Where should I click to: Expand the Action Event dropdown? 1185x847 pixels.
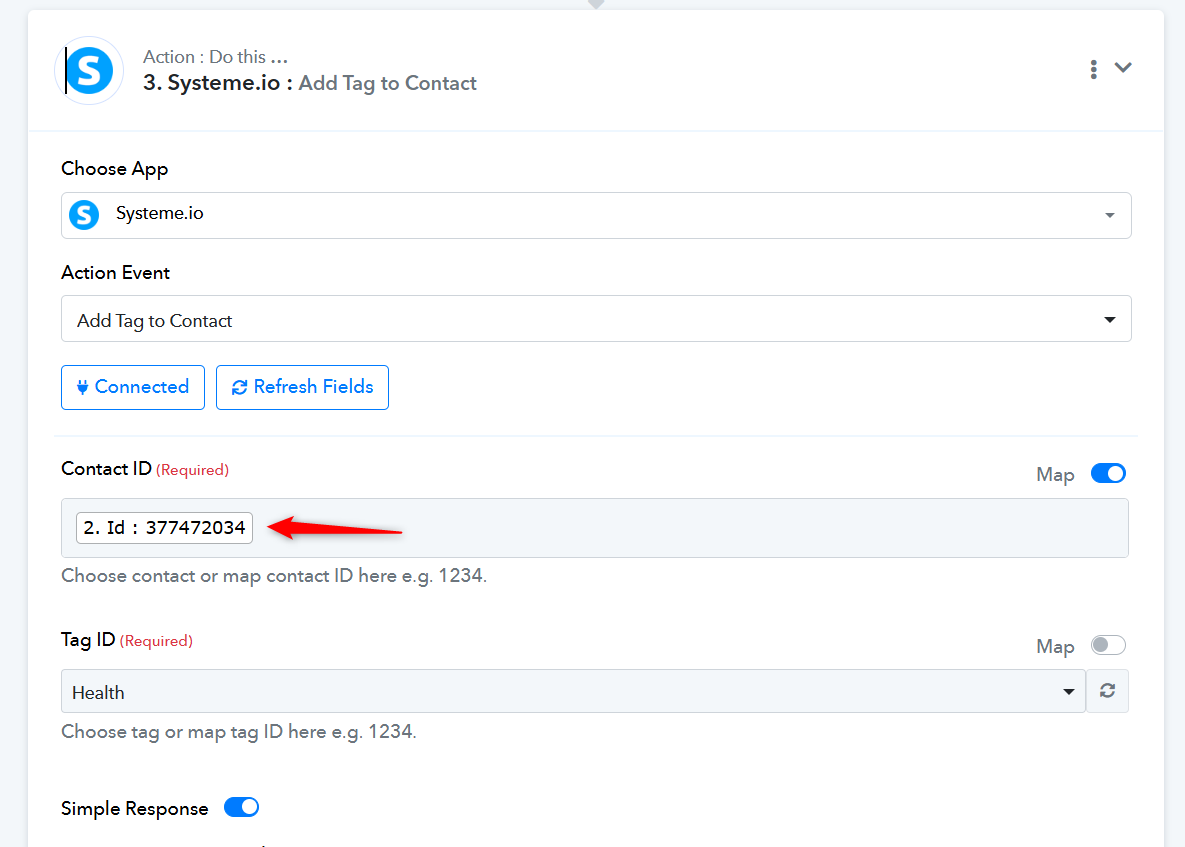1109,320
